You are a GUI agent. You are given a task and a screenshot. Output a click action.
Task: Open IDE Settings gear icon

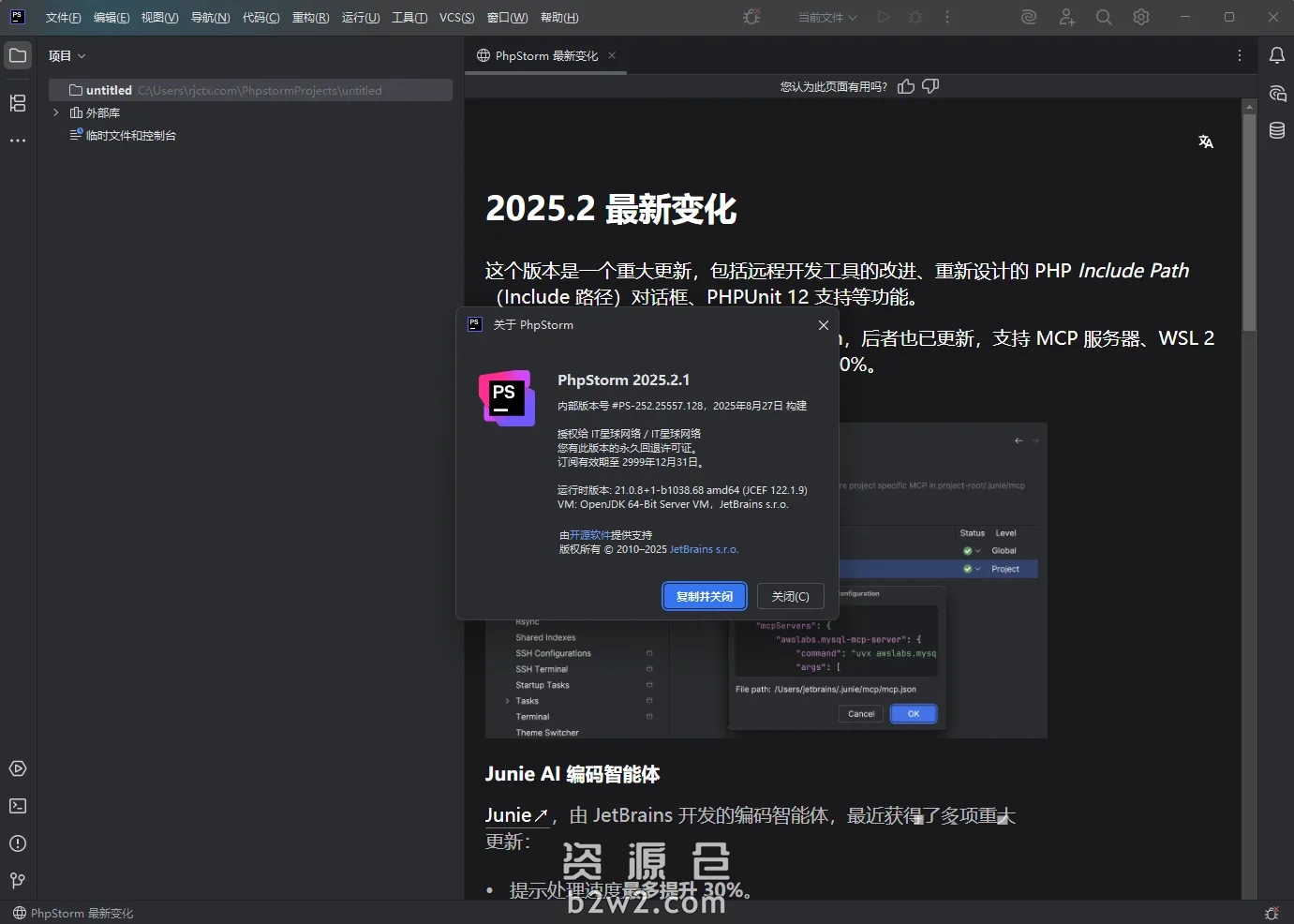(1141, 17)
